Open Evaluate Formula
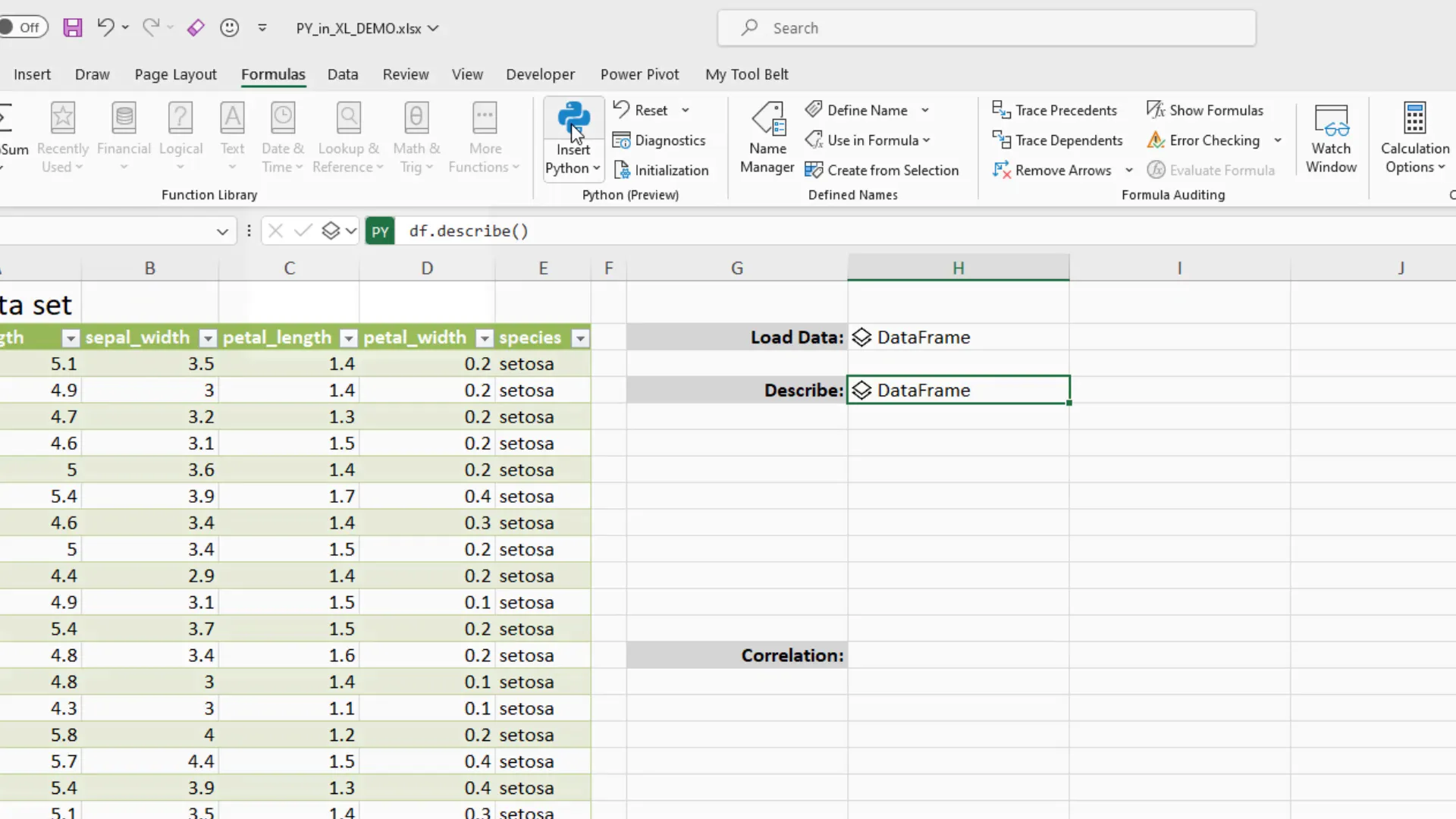 1212,170
